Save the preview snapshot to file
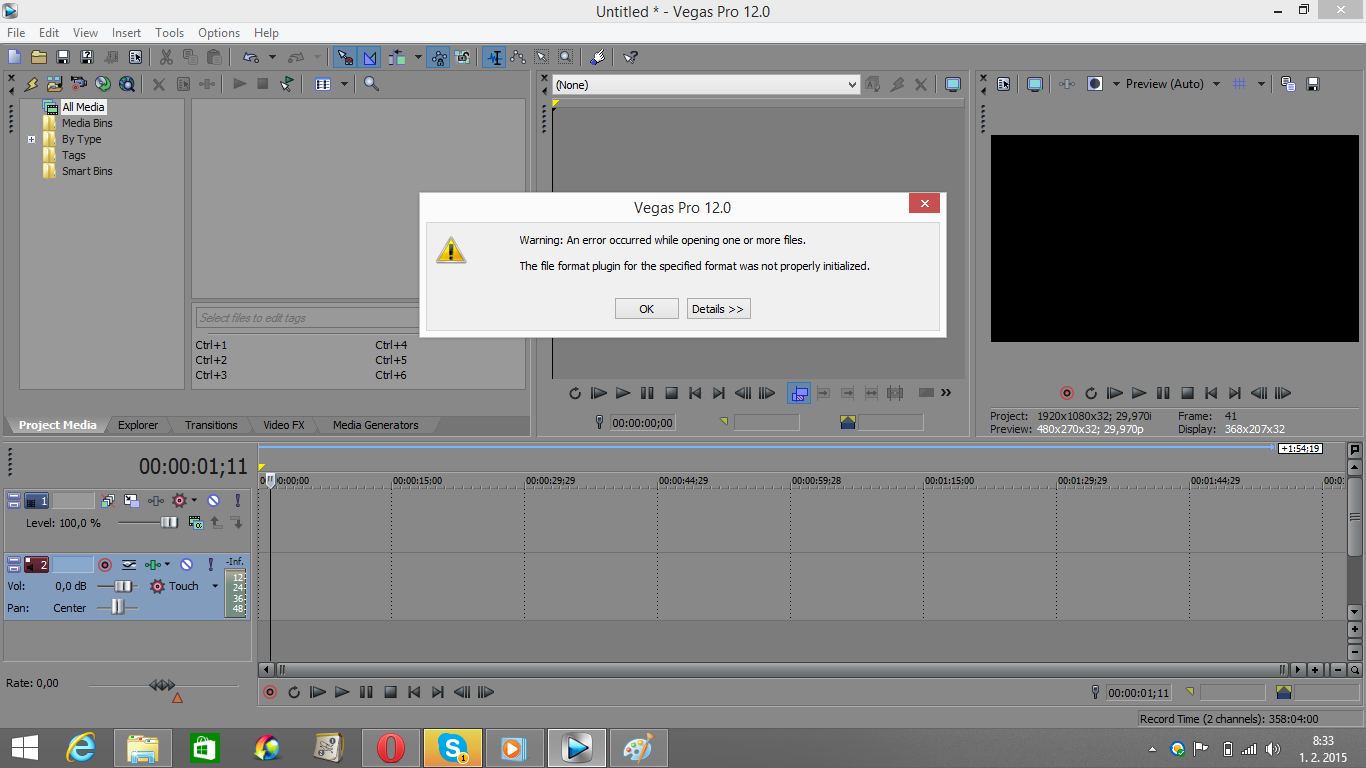Image resolution: width=1366 pixels, height=768 pixels. 1313,84
